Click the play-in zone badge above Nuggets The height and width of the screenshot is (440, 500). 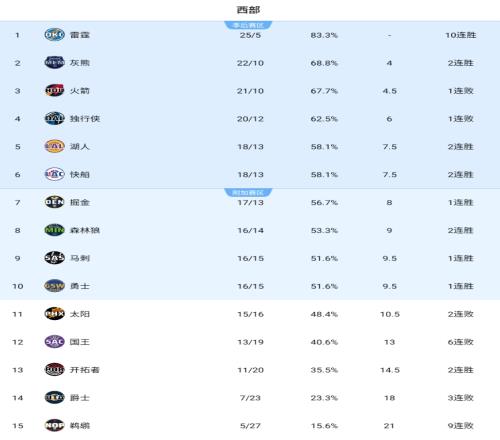click(248, 193)
